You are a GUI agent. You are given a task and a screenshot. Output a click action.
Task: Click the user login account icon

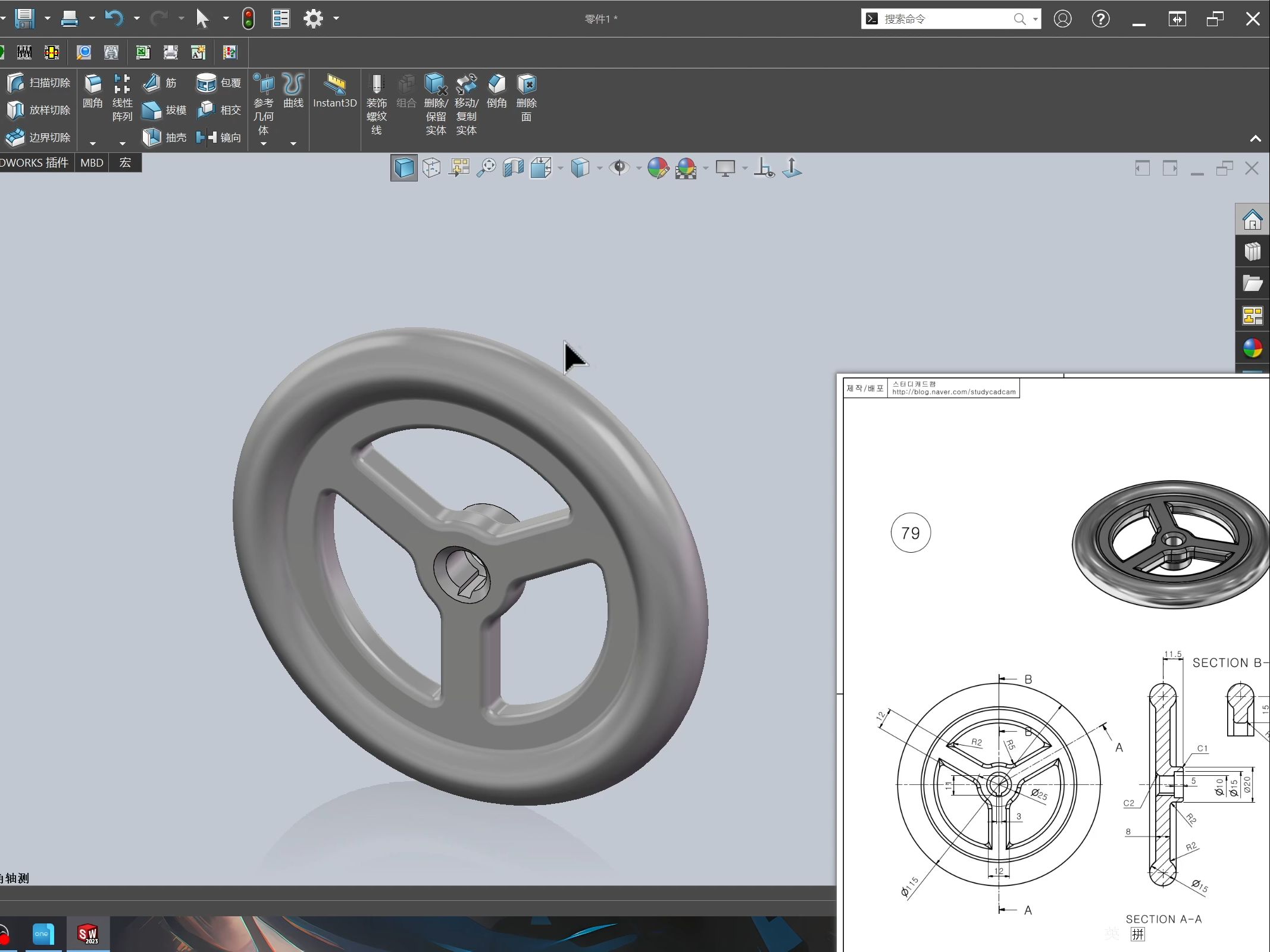pyautogui.click(x=1062, y=19)
